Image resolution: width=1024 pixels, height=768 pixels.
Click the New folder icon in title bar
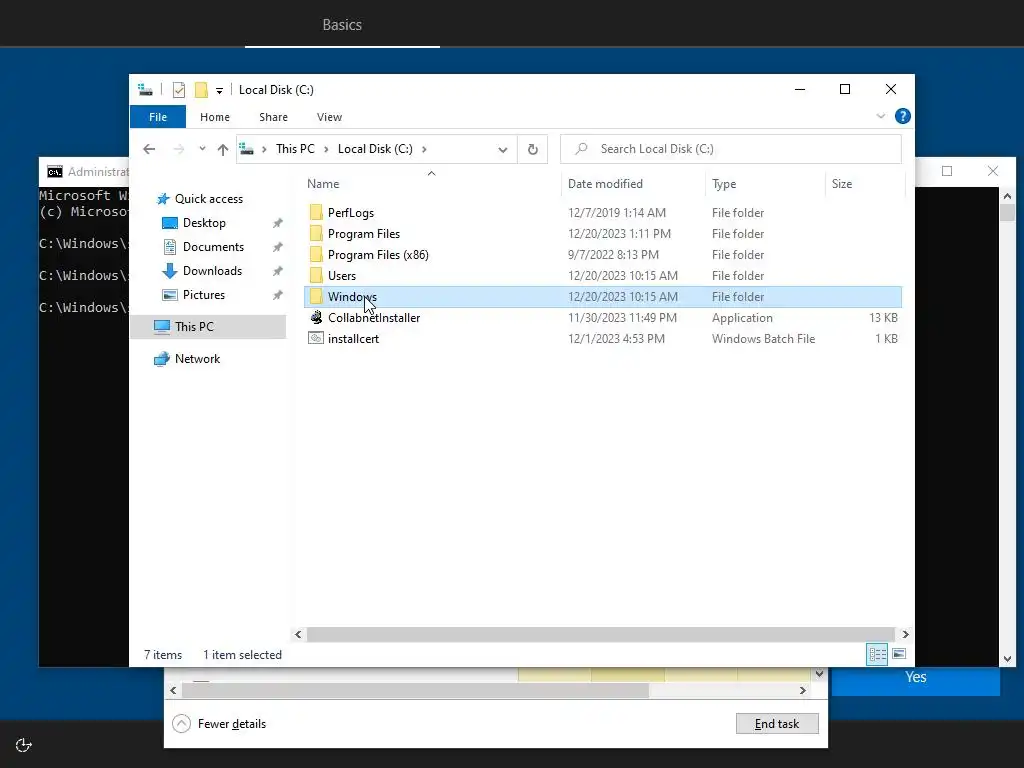click(x=201, y=90)
